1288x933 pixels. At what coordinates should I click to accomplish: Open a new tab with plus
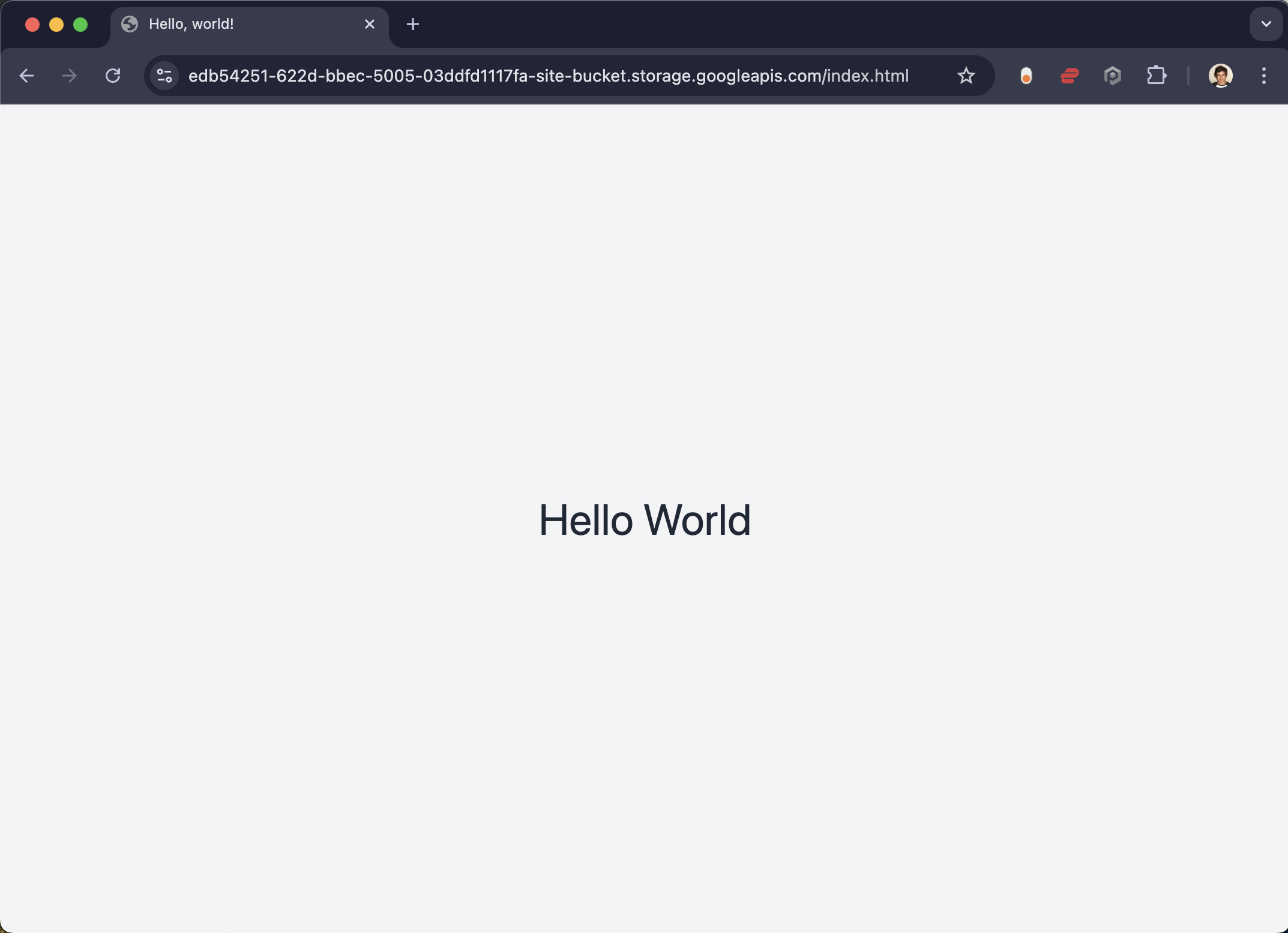click(413, 24)
